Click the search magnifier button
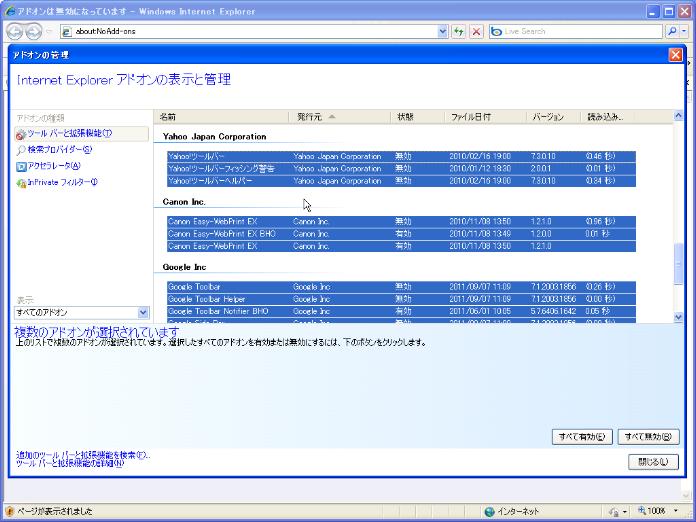 point(672,32)
